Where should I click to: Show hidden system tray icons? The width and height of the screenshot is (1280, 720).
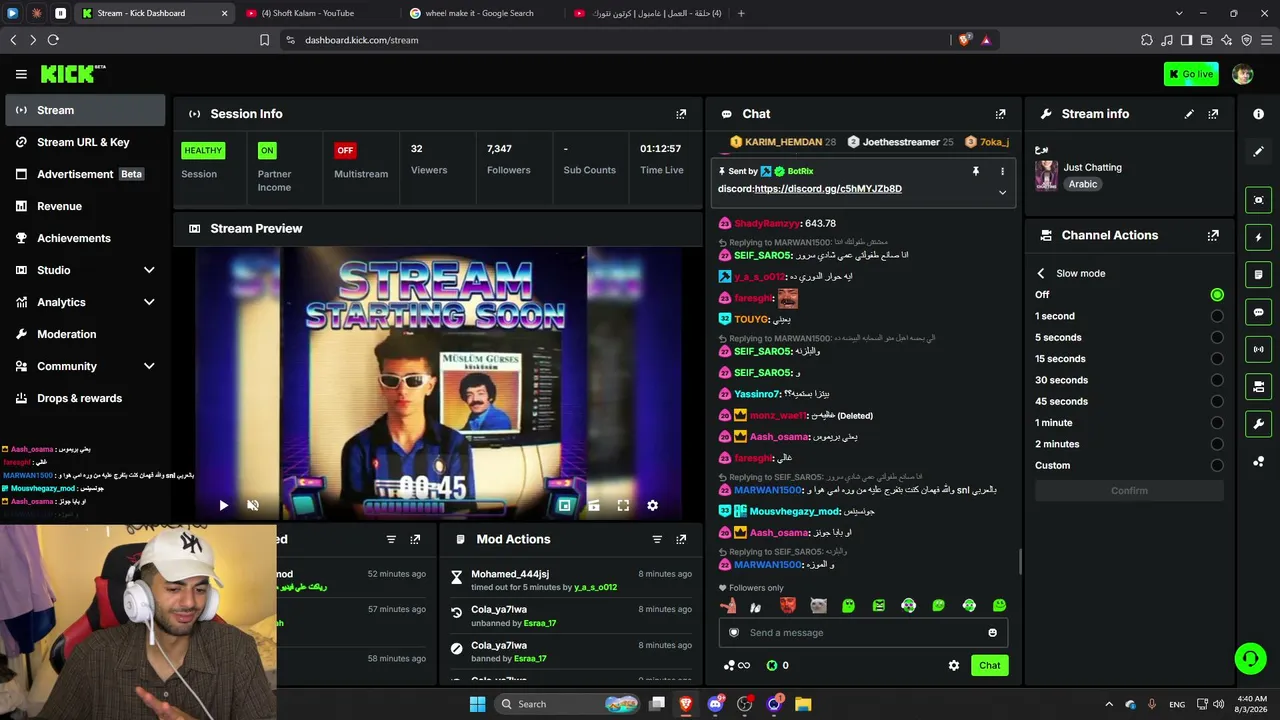(x=1108, y=704)
